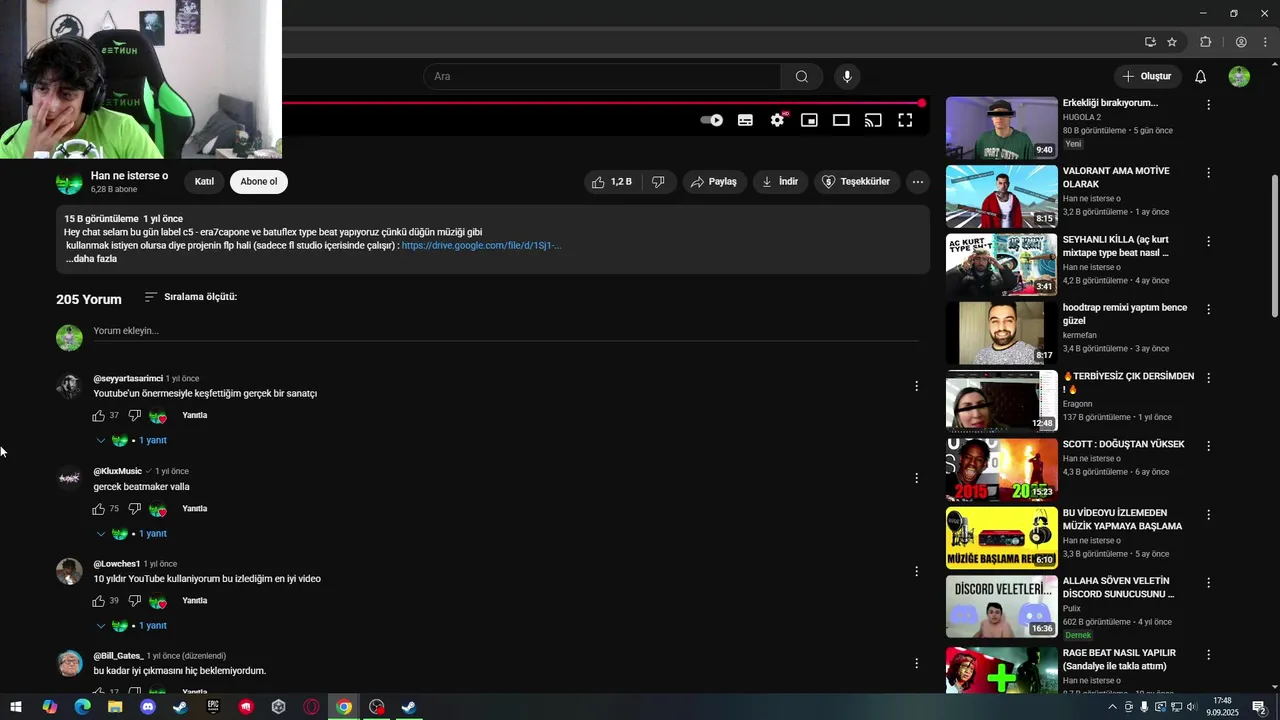The width and height of the screenshot is (1280, 720).
Task: Open Opera browser from the taskbar
Action: point(311,707)
